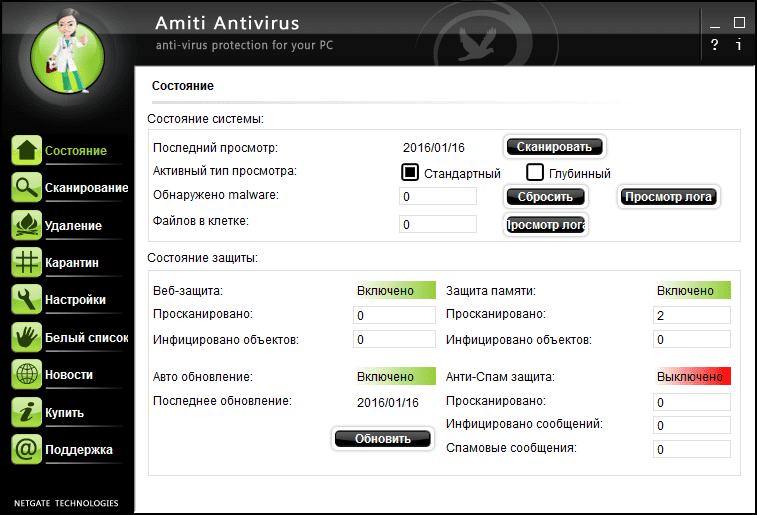Viewport: 757px width, 515px height.
Task: Click the wrench Настройки icon
Action: pyautogui.click(x=26, y=299)
